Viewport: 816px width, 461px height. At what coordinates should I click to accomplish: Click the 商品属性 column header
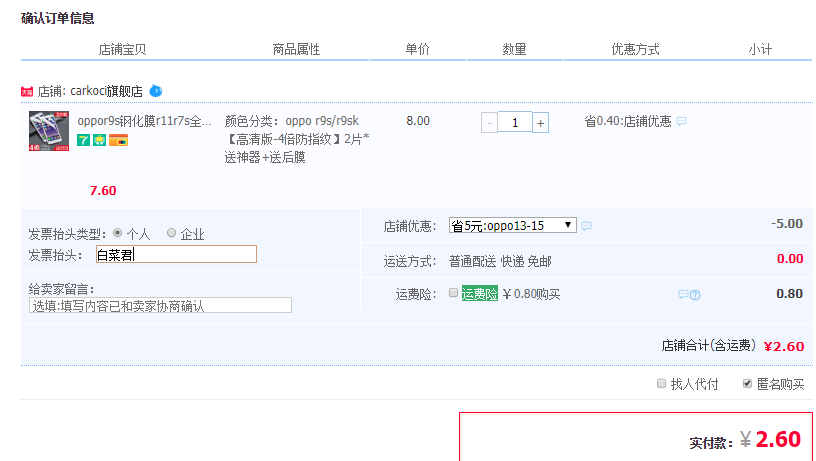click(x=296, y=49)
